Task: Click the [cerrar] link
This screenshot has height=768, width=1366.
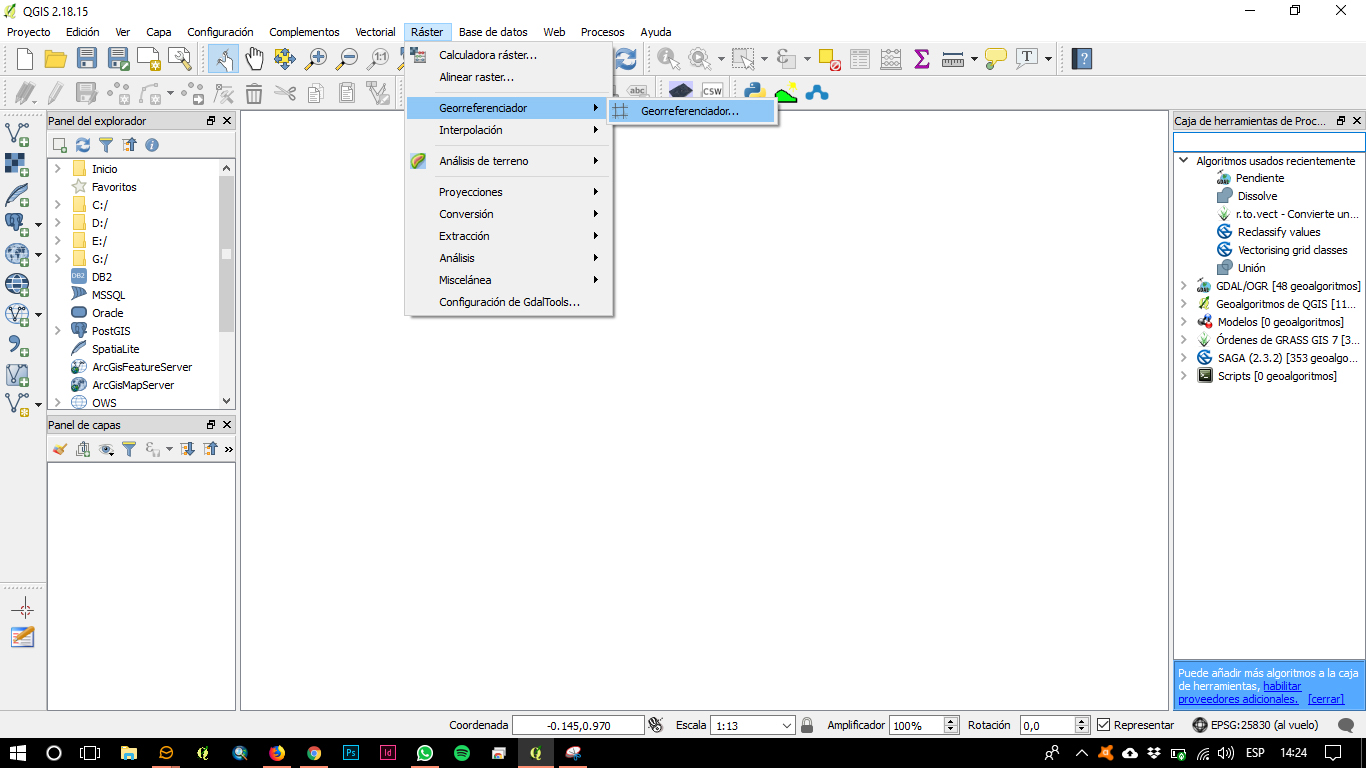Action: pos(1326,699)
